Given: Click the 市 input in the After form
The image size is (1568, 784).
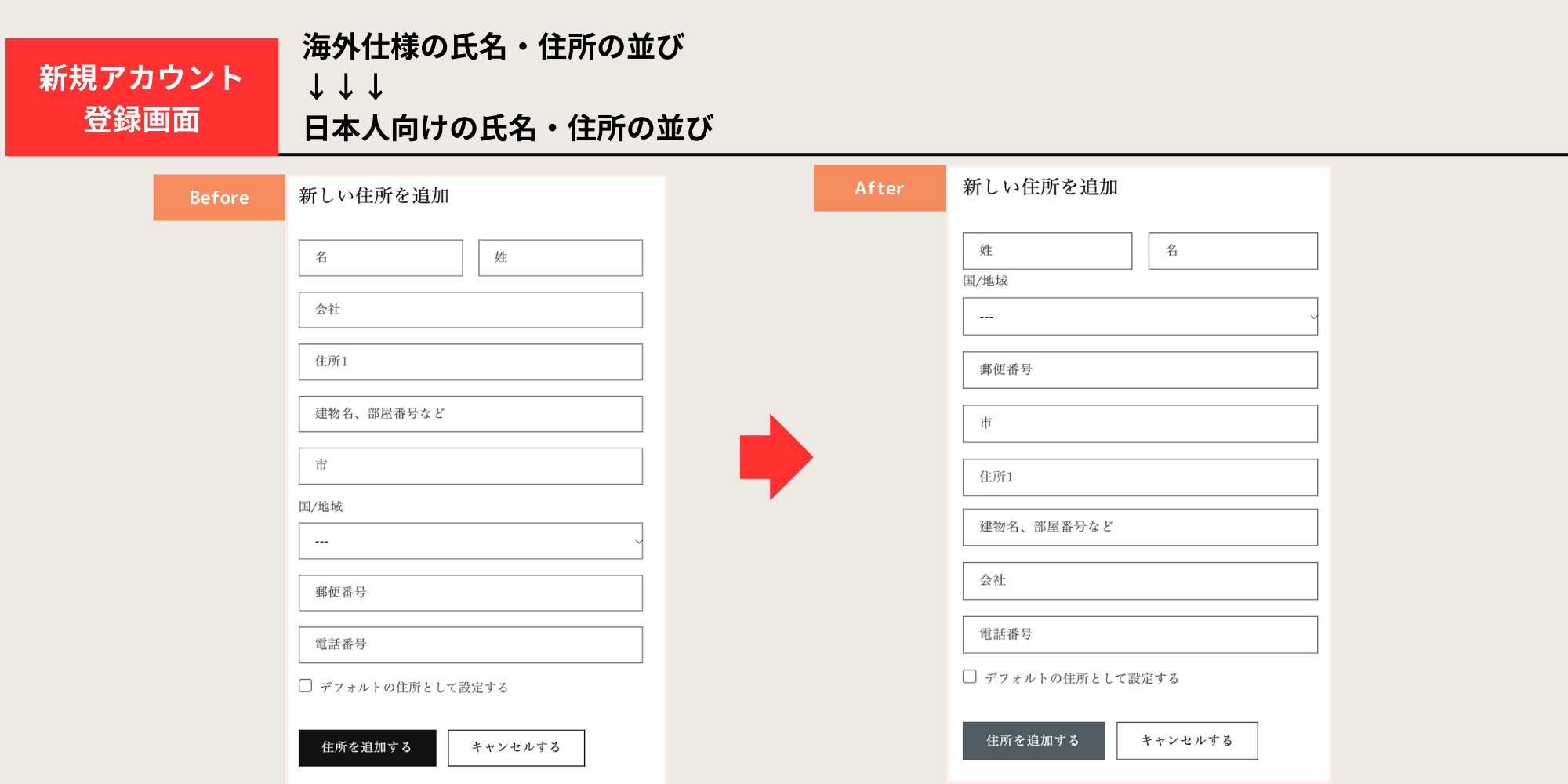Looking at the screenshot, I should [x=1139, y=423].
